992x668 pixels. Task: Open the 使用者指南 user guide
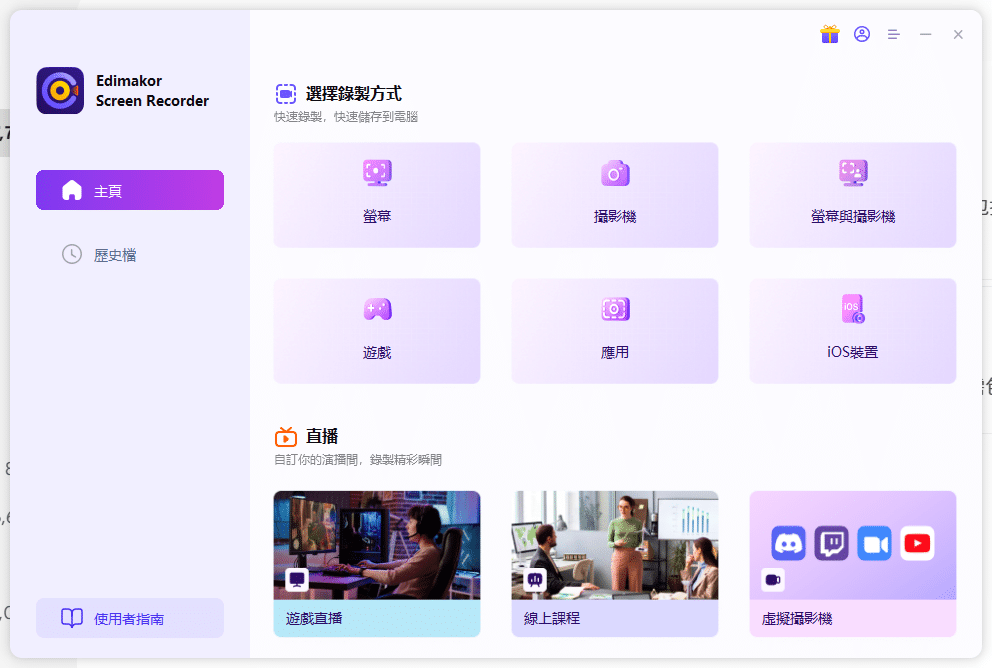point(130,618)
